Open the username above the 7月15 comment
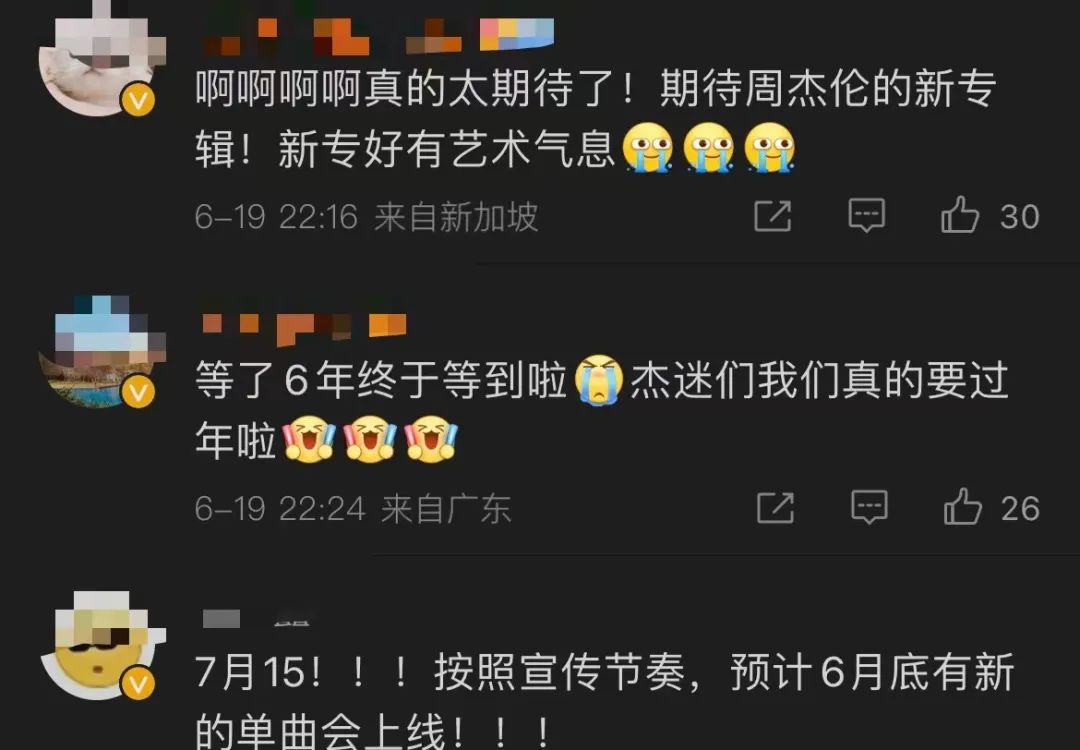1080x750 pixels. pyautogui.click(x=258, y=618)
